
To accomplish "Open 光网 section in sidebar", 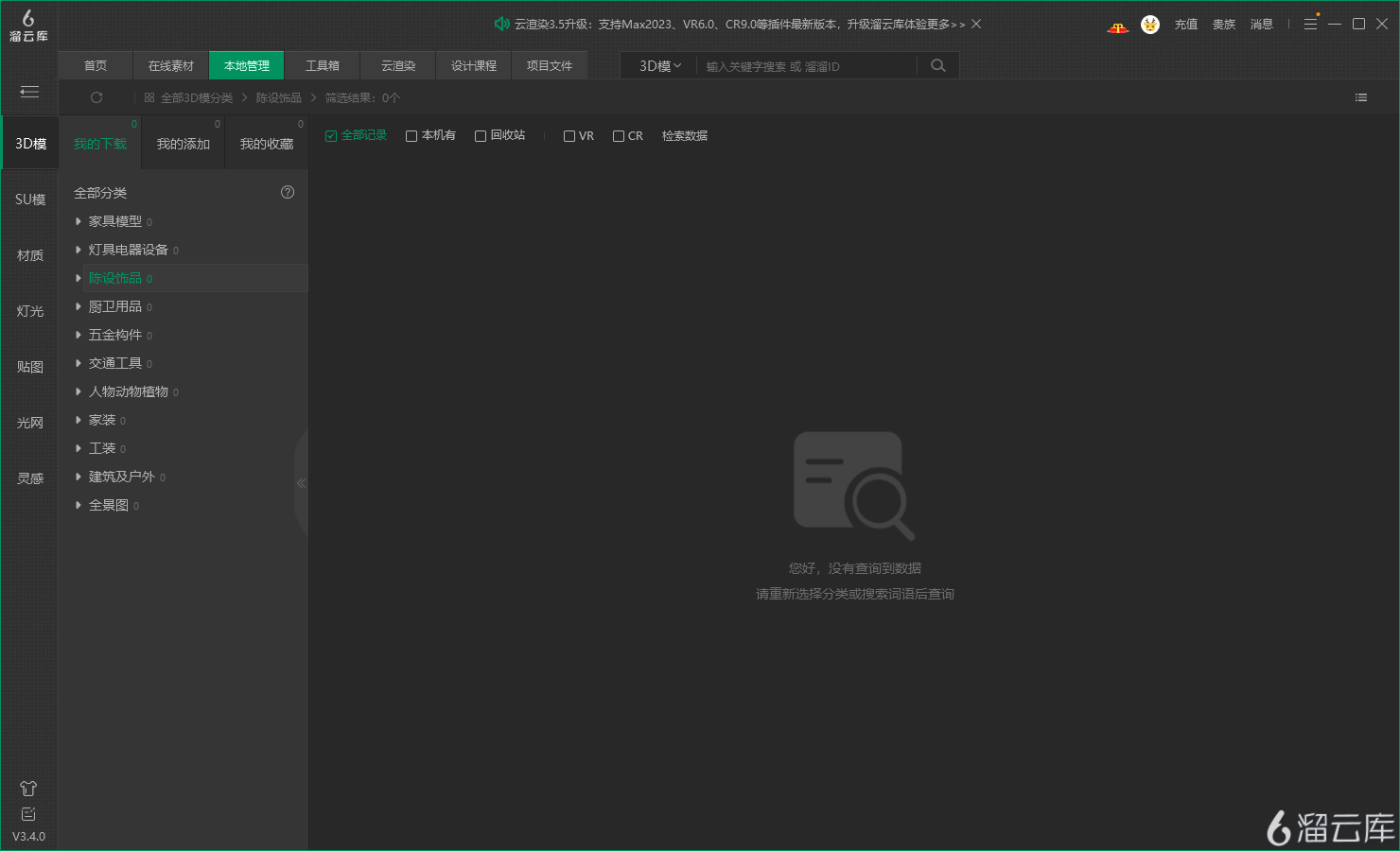I will [30, 423].
